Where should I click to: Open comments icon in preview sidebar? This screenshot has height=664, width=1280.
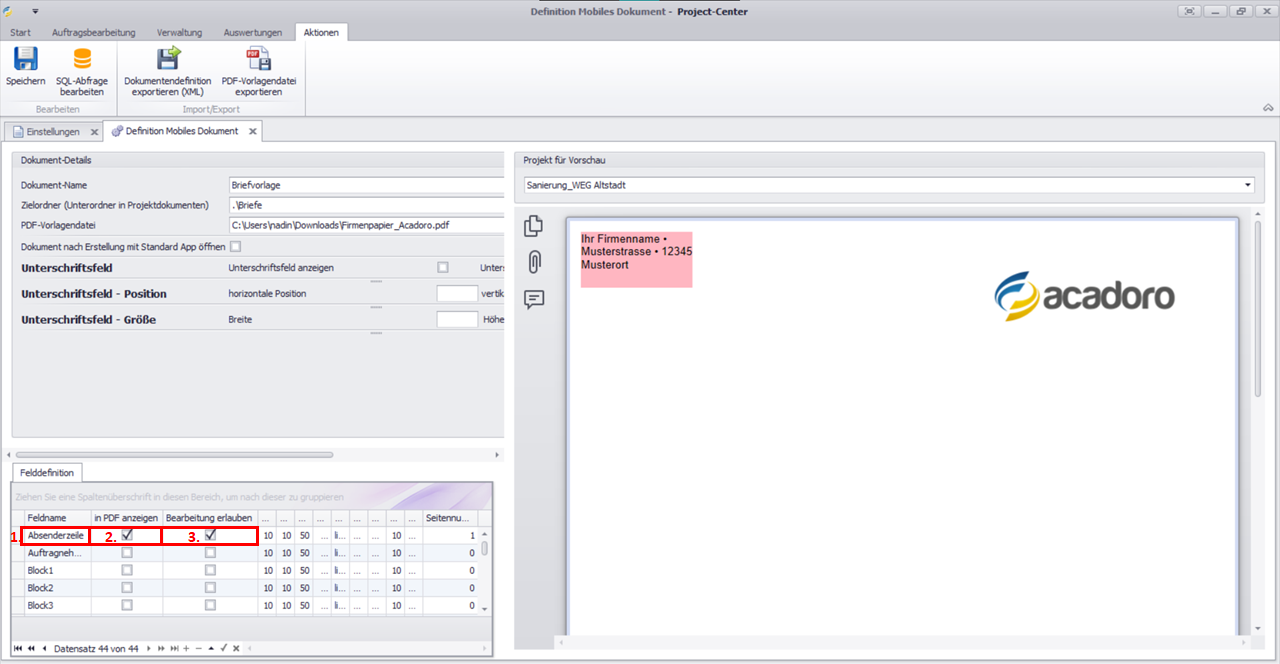(534, 299)
